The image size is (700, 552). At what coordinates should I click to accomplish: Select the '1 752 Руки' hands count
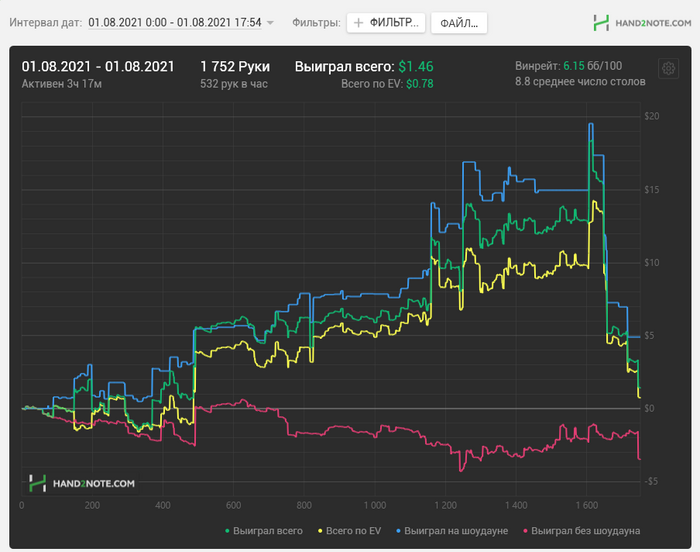(x=235, y=67)
